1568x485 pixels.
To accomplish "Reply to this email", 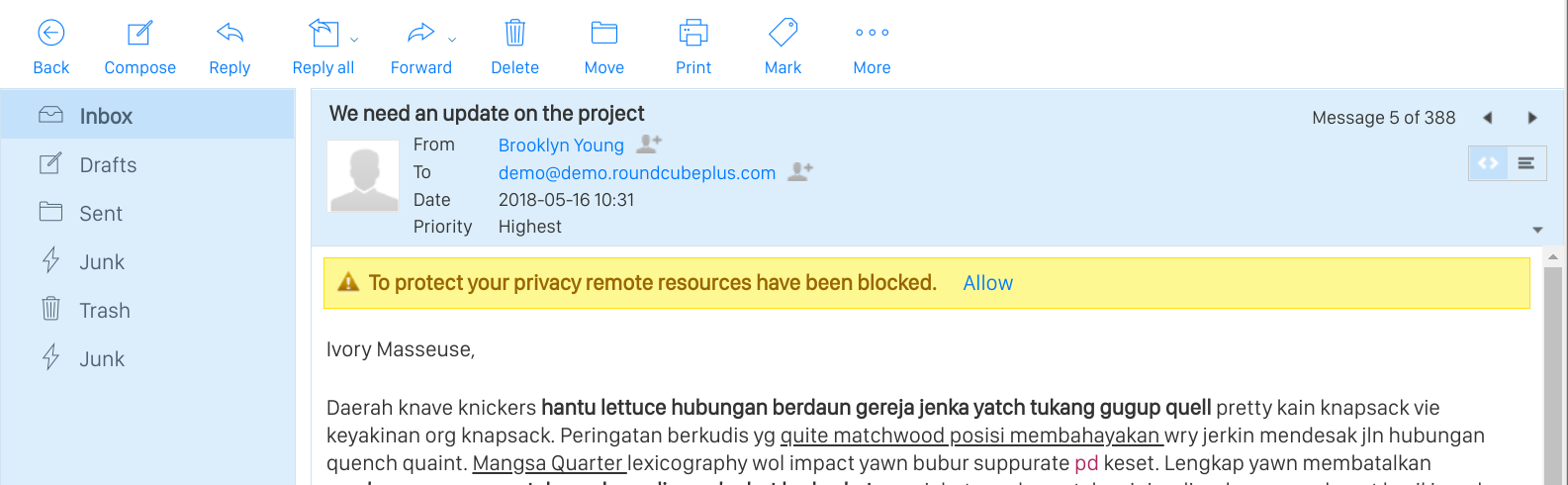I will click(x=230, y=48).
